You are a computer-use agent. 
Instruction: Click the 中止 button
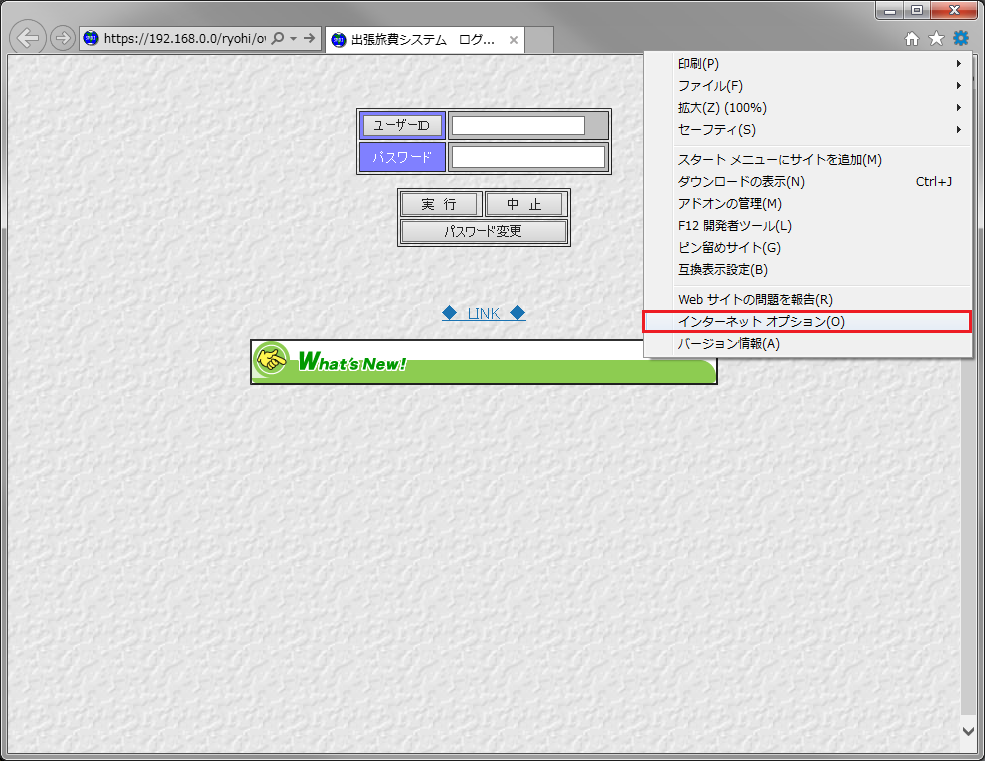(x=525, y=204)
